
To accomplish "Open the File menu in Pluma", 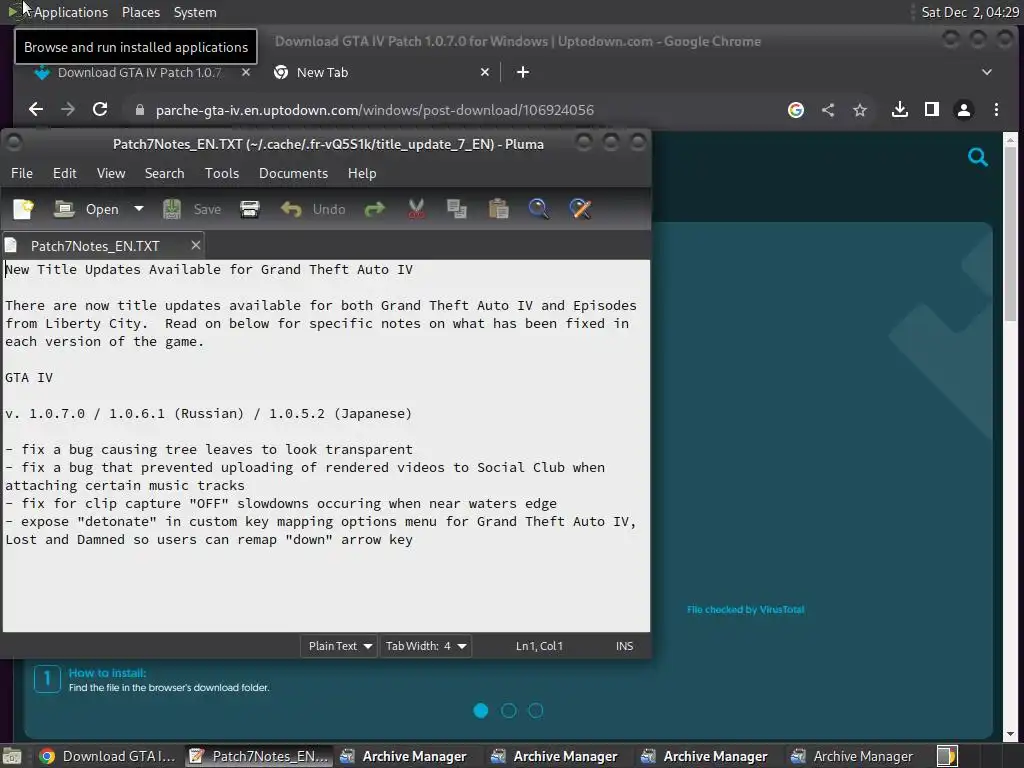I will tap(22, 173).
